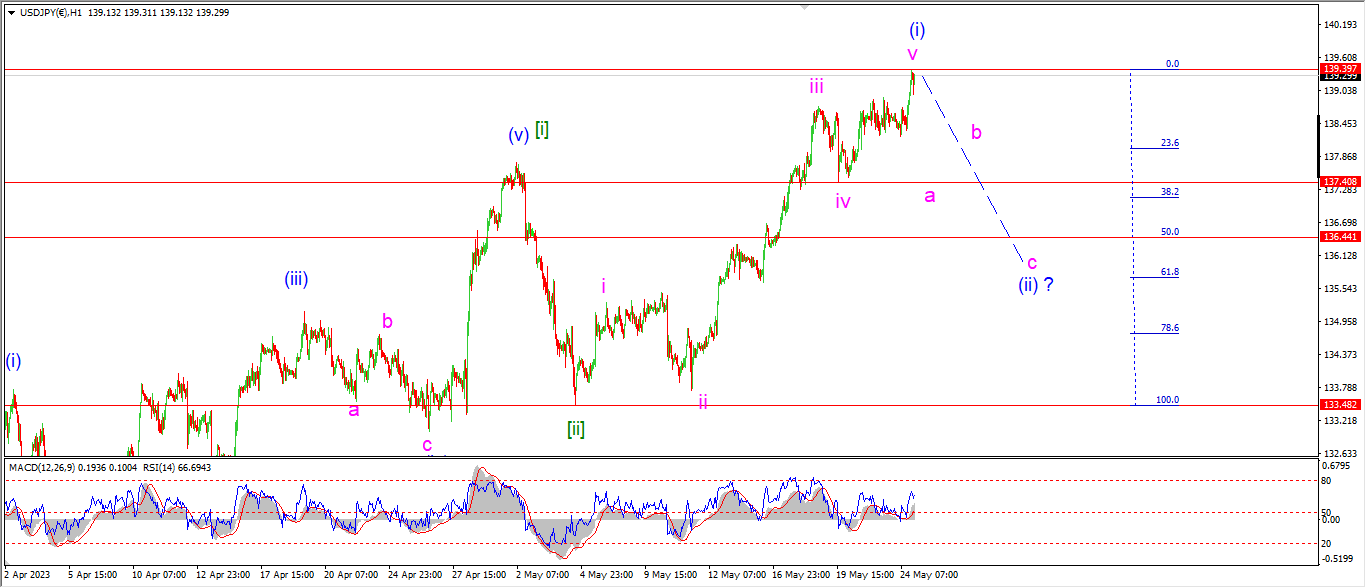
Task: Click the 140.193 price on the scale
Action: [1339, 24]
